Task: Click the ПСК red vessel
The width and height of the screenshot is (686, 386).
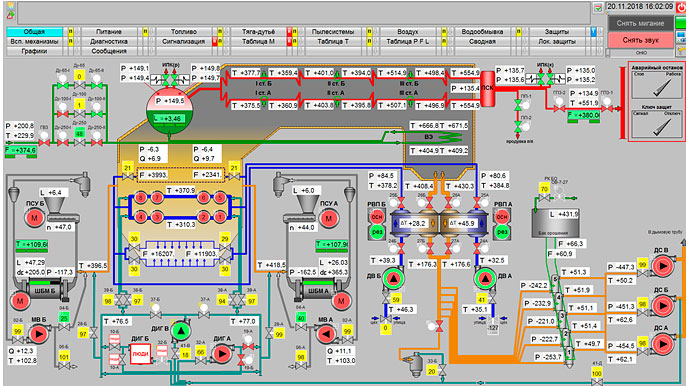Action: (487, 89)
